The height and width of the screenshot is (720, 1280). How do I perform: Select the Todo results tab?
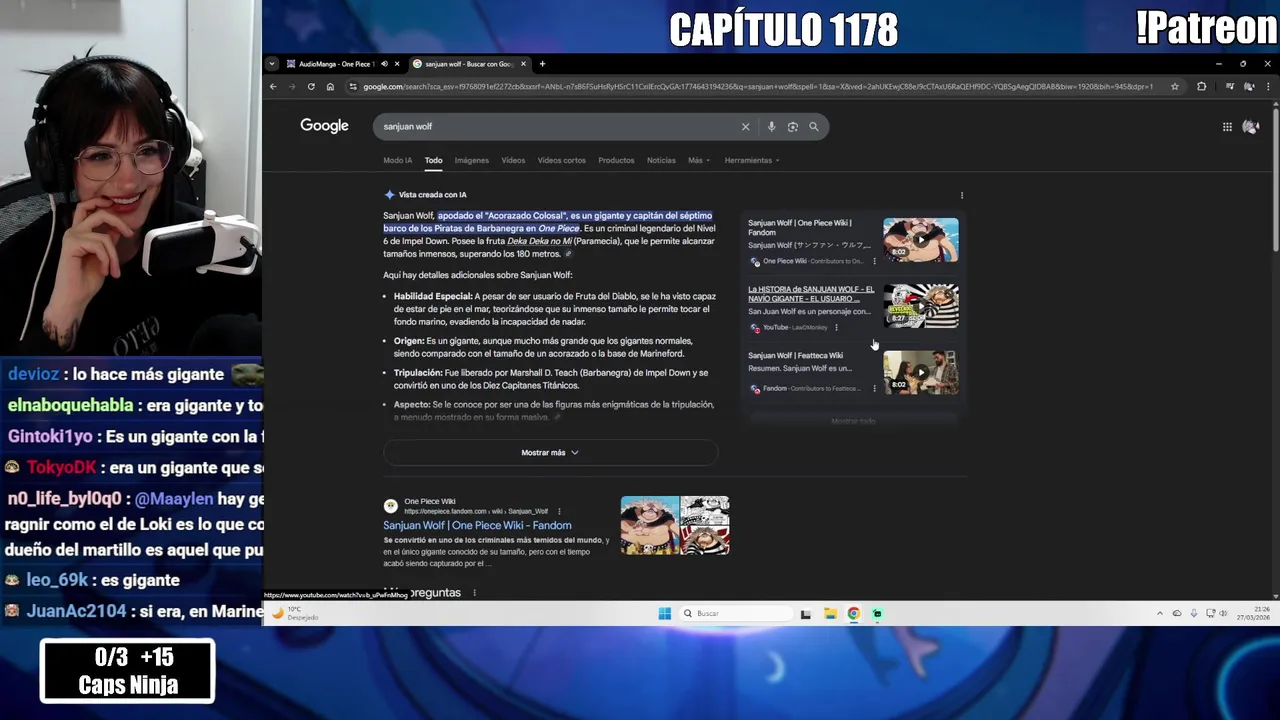click(x=433, y=160)
